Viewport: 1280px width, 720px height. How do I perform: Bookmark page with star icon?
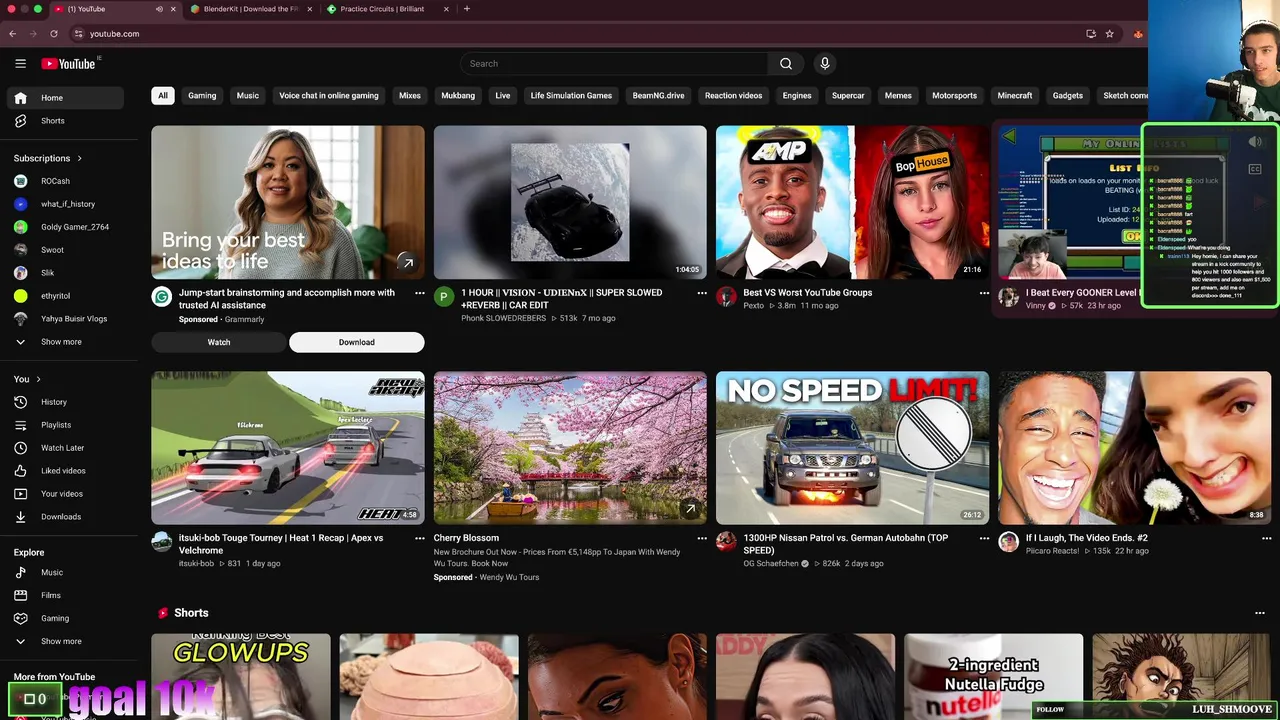tap(1110, 34)
